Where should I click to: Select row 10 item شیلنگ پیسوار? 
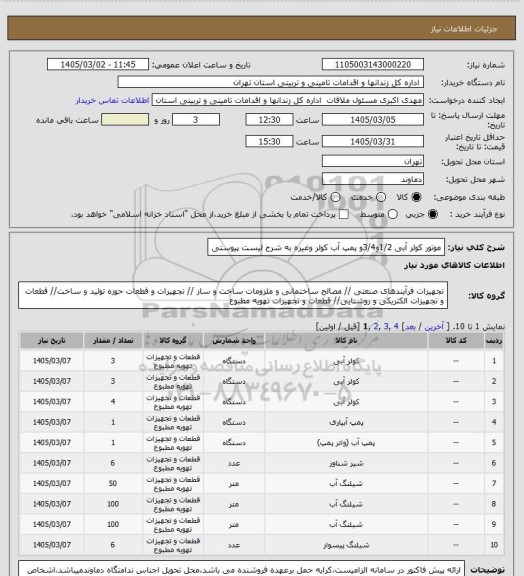coord(346,545)
